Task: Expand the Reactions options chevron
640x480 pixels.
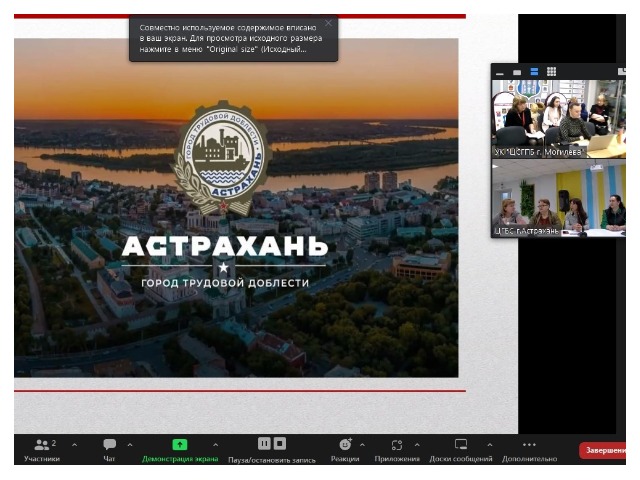Action: click(x=362, y=445)
